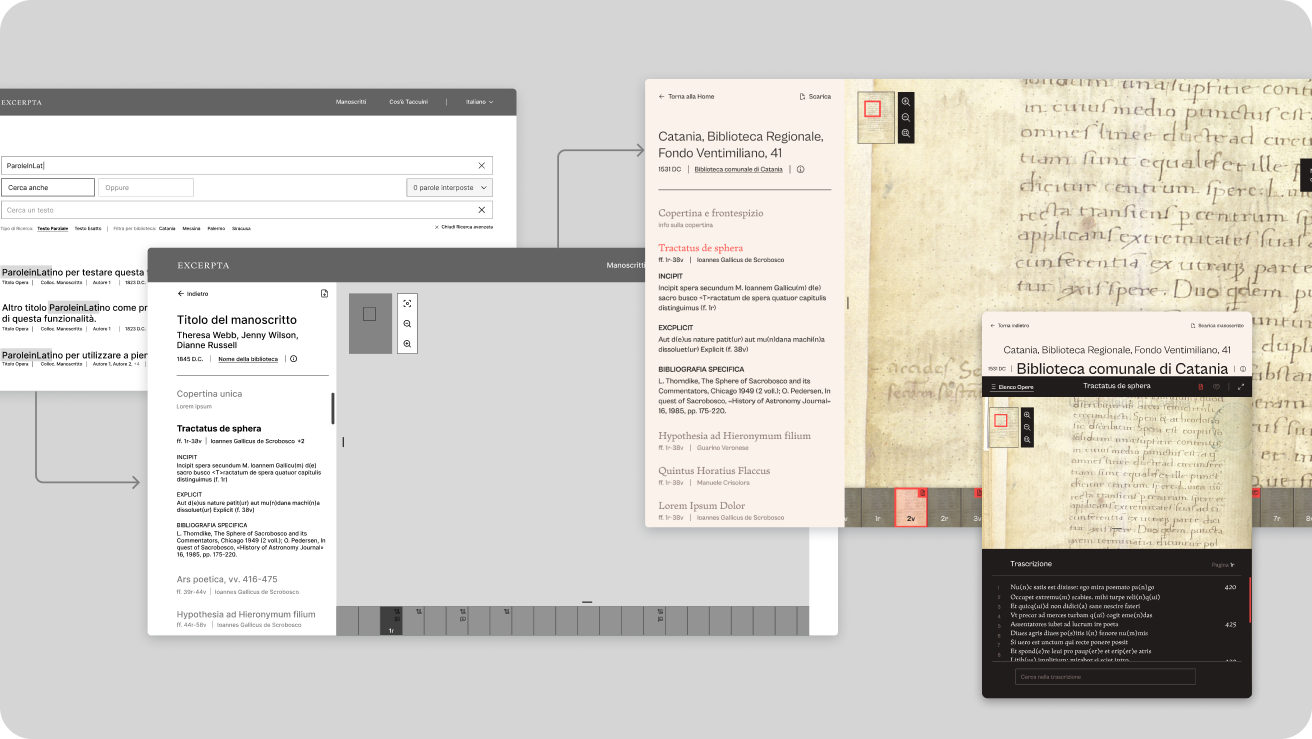The width and height of the screenshot is (1312, 739).
Task: Toggle Palermo library filter
Action: coord(216,228)
